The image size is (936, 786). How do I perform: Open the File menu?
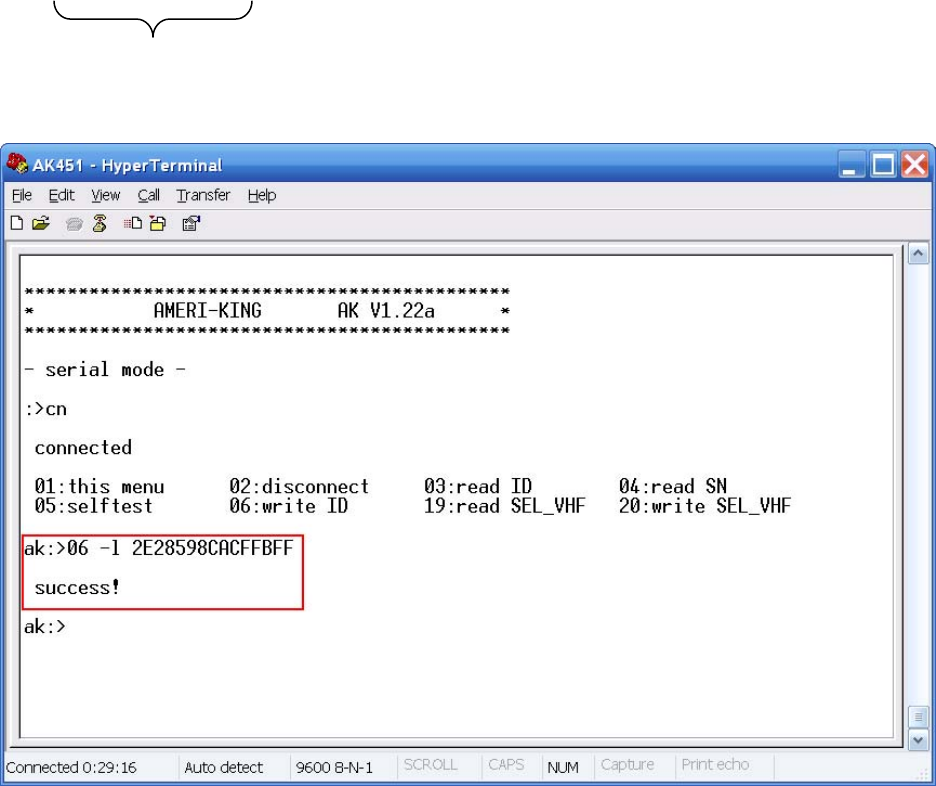point(21,196)
